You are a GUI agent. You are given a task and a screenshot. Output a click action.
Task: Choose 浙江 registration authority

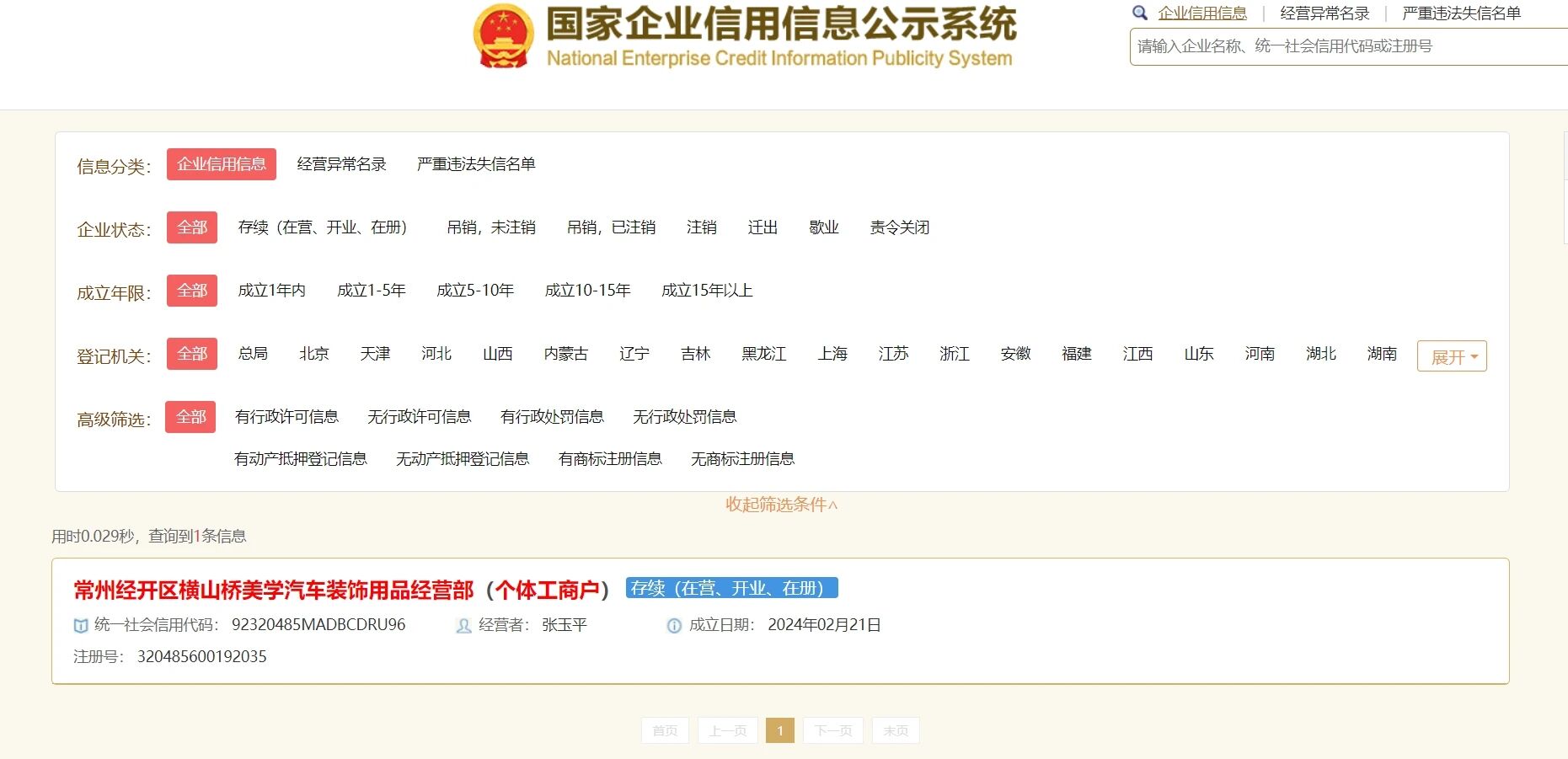(x=955, y=354)
